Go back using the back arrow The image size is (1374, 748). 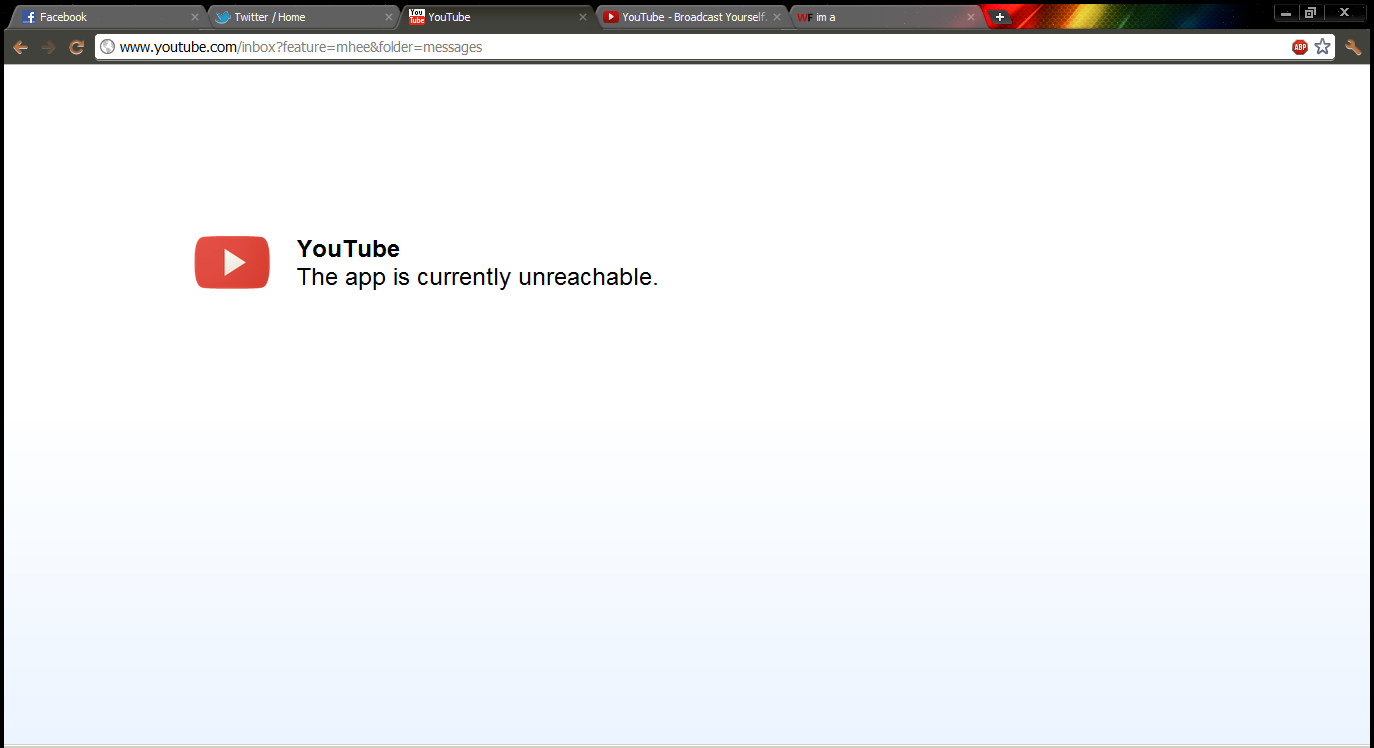click(x=20, y=47)
